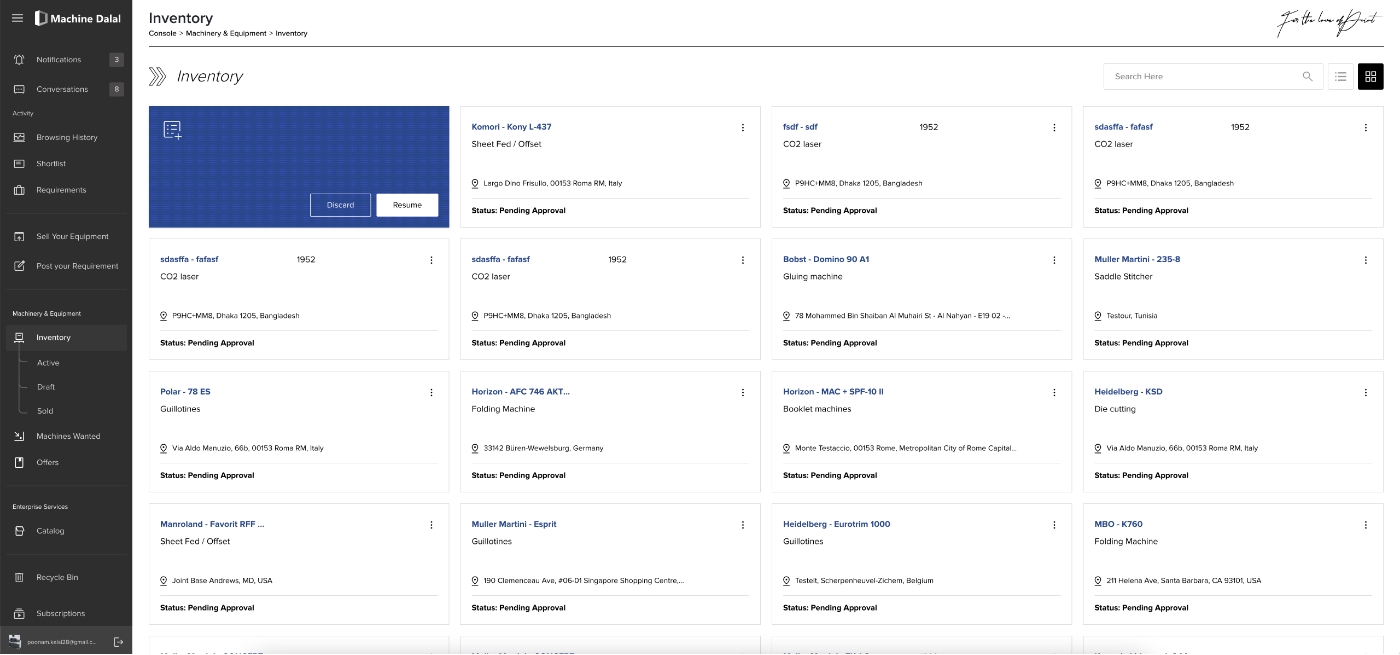
Task: Click the Search Here input field
Action: point(1213,76)
